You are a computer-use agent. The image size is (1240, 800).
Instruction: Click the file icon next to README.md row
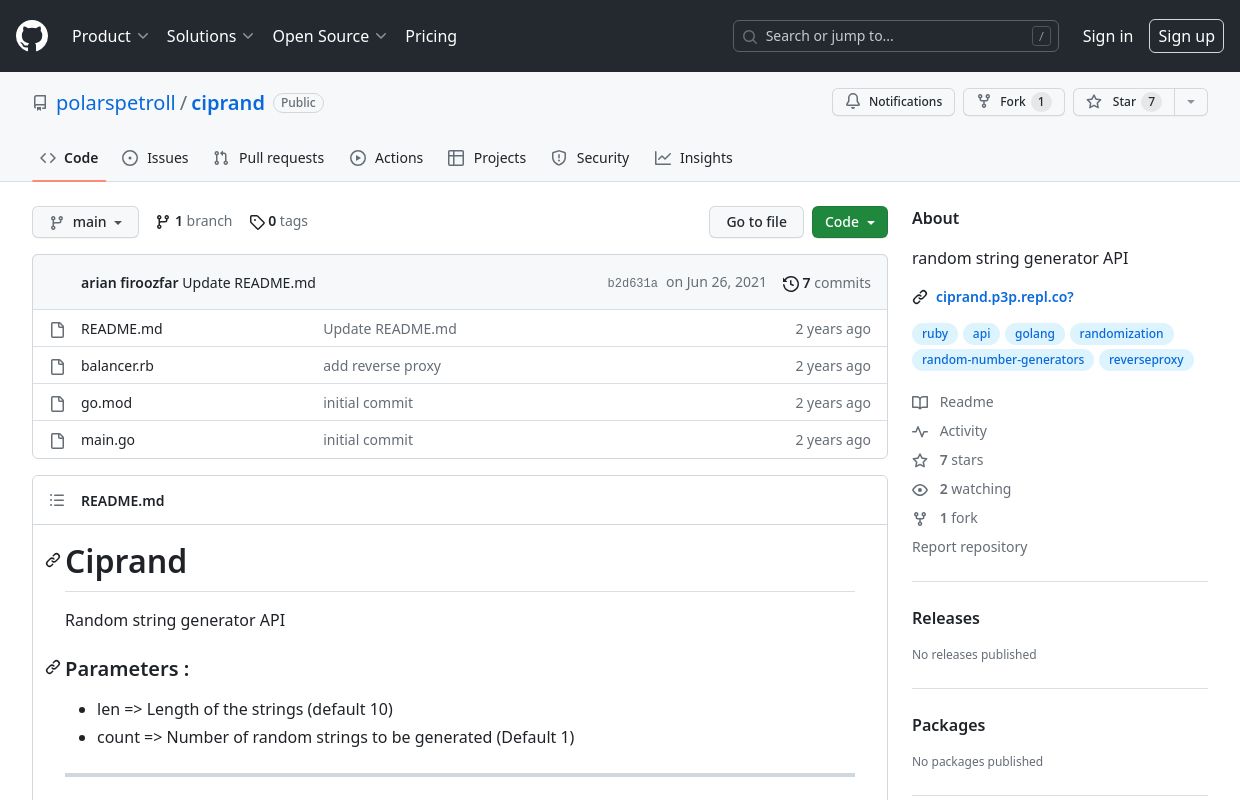58,329
